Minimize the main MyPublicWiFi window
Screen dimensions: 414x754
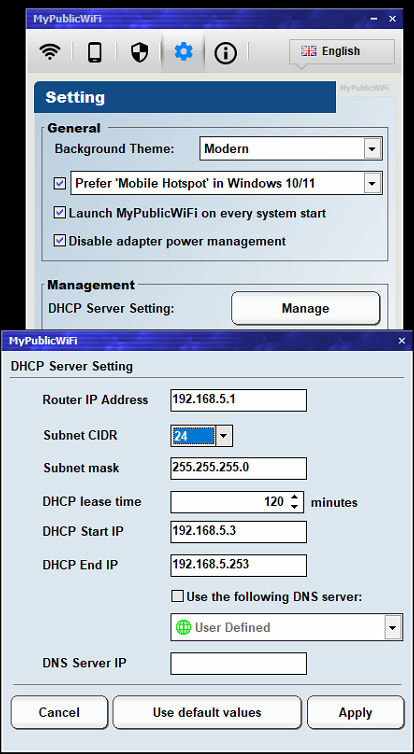pos(374,19)
